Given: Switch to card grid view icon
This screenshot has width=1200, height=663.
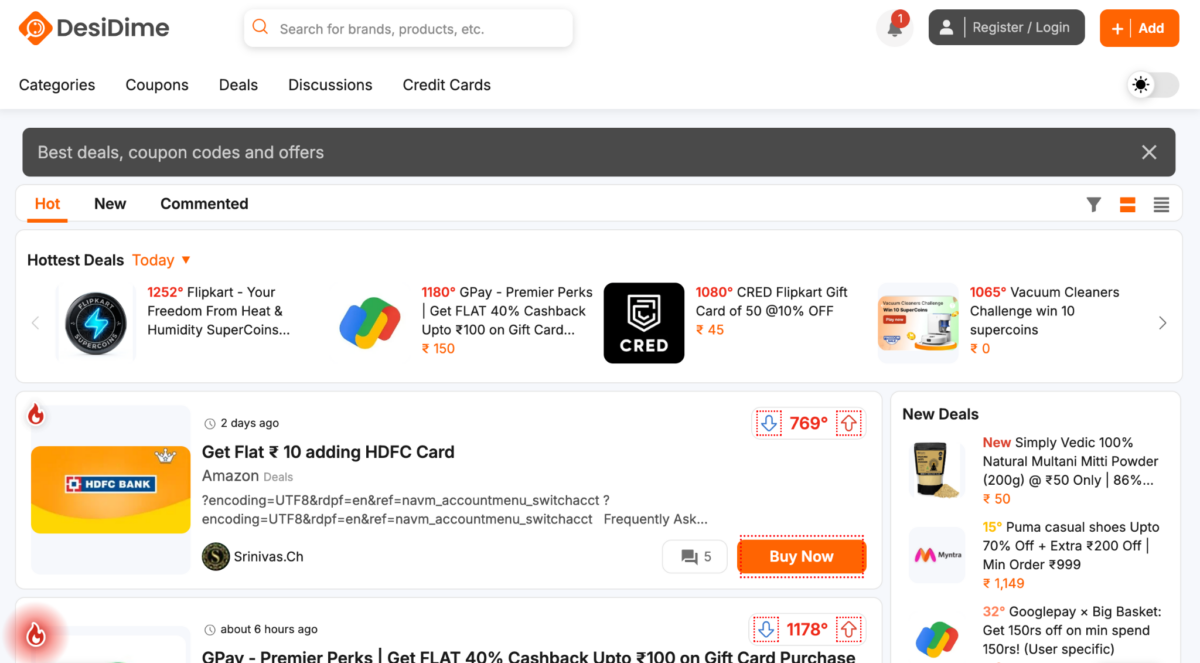Looking at the screenshot, I should point(1127,204).
